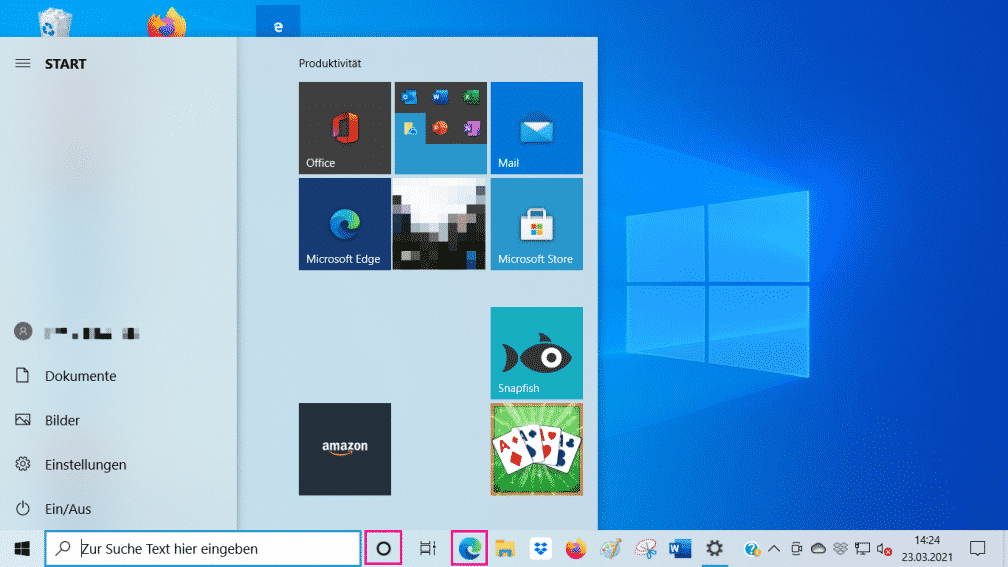Open the Solitaire cards game tile
Viewport: 1008px width, 567px height.
pos(536,449)
